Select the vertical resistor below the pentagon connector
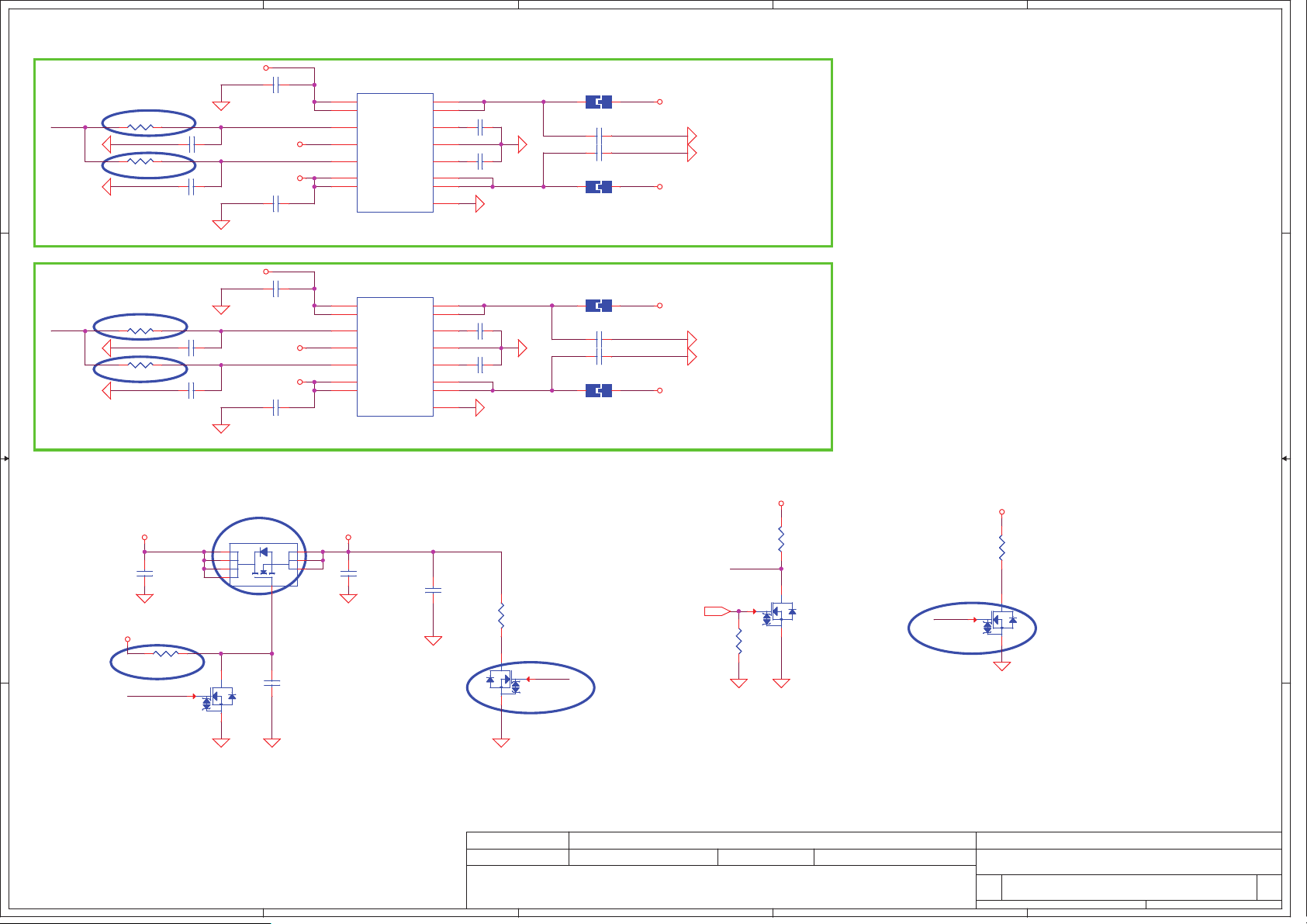Viewport: 1307px width, 924px height. point(738,642)
